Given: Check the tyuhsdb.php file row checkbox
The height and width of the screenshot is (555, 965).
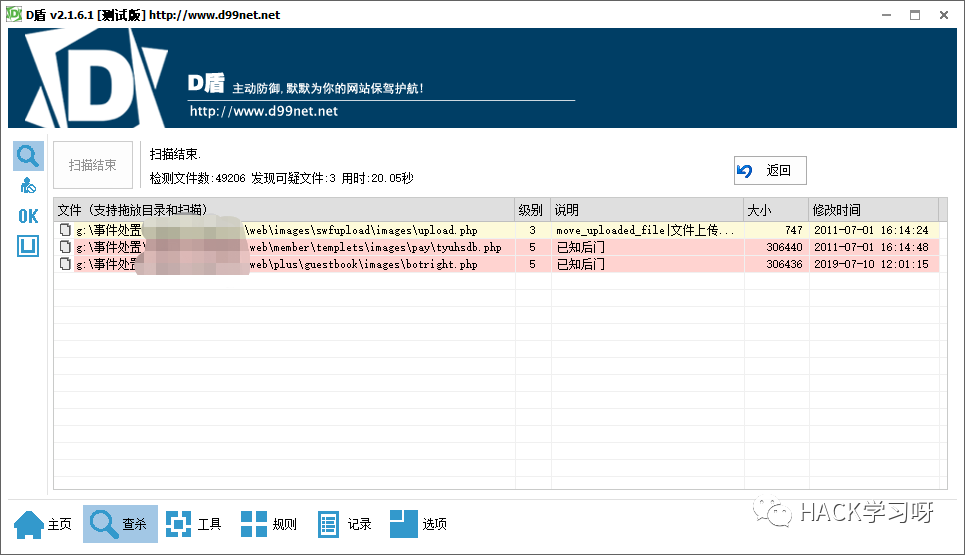Looking at the screenshot, I should click(x=65, y=247).
